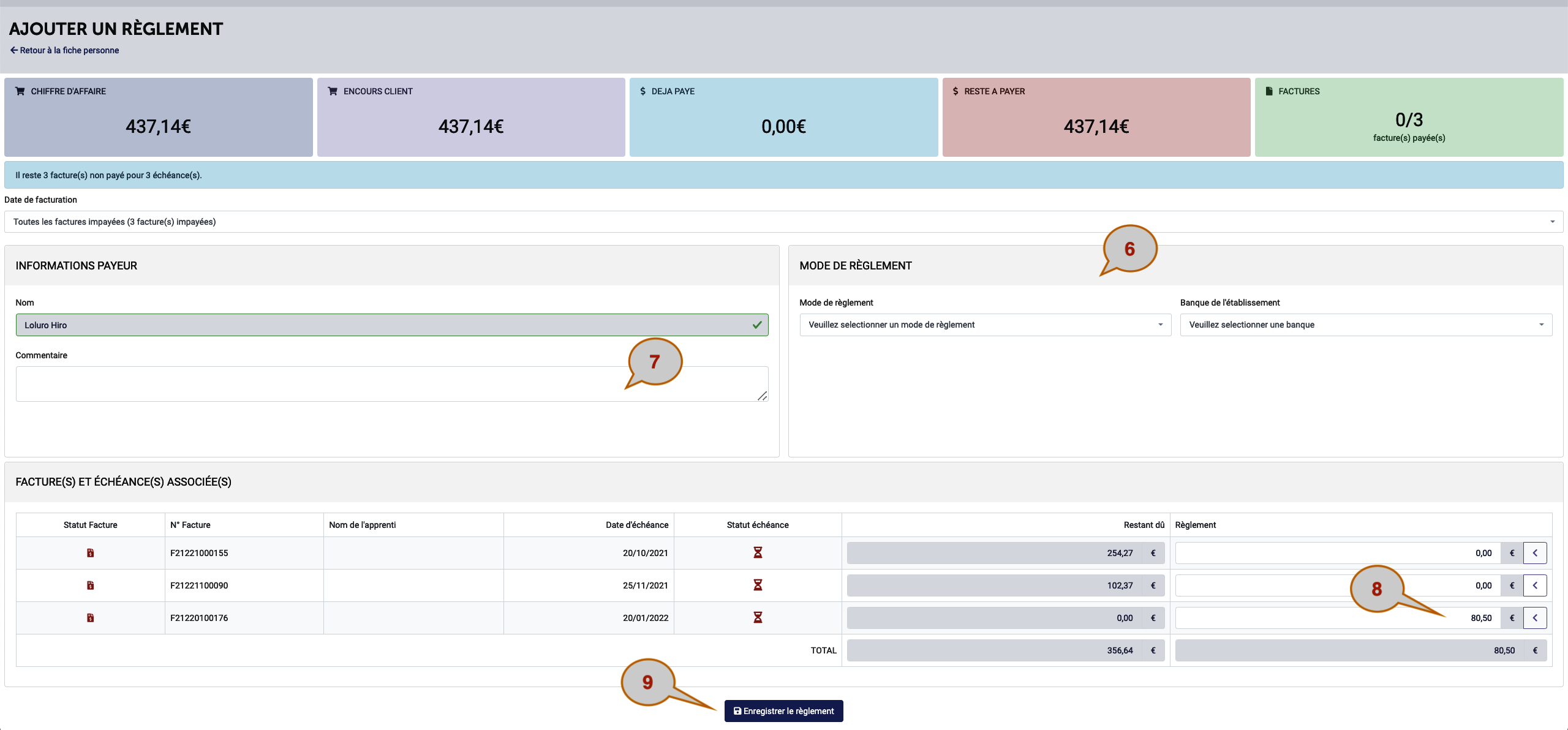Click the Retour à la fiche personne link
Image resolution: width=1568 pixels, height=730 pixels.
click(64, 50)
